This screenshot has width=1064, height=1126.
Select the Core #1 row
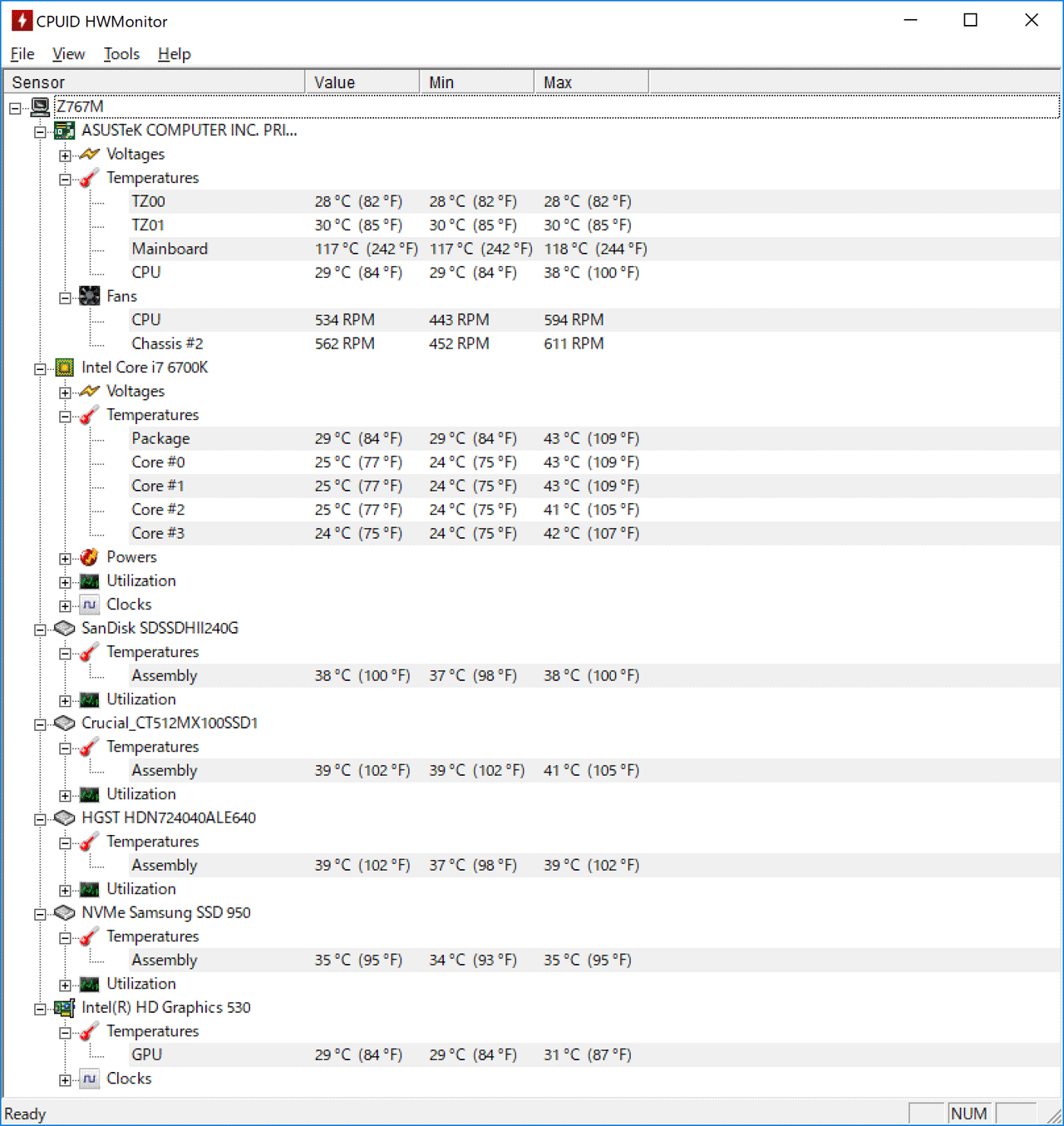point(595,486)
